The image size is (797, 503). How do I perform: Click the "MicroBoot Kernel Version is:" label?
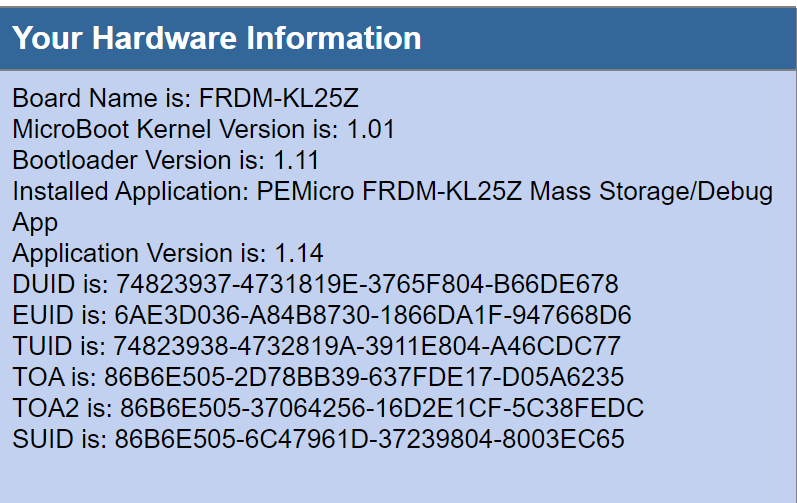coord(176,130)
